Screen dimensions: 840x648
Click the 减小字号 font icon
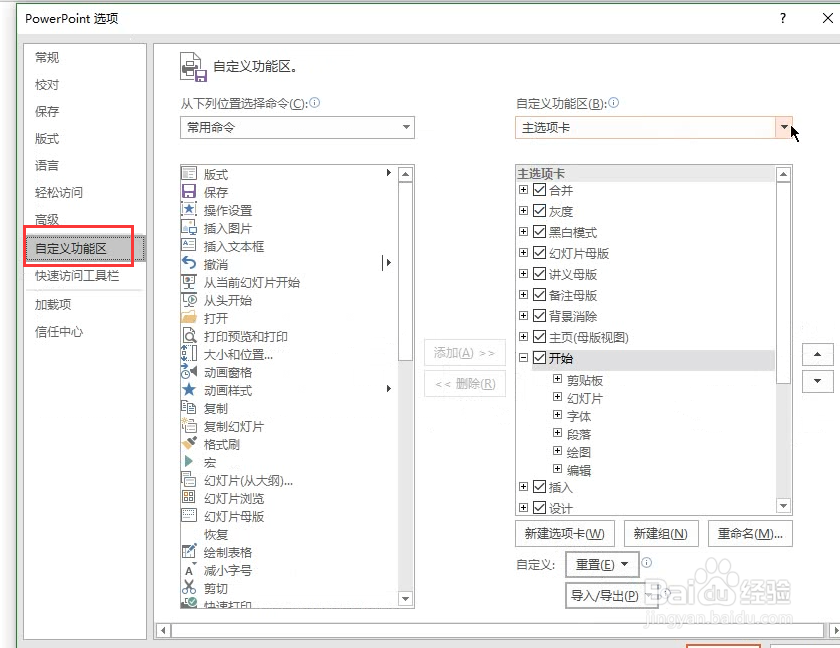(189, 570)
